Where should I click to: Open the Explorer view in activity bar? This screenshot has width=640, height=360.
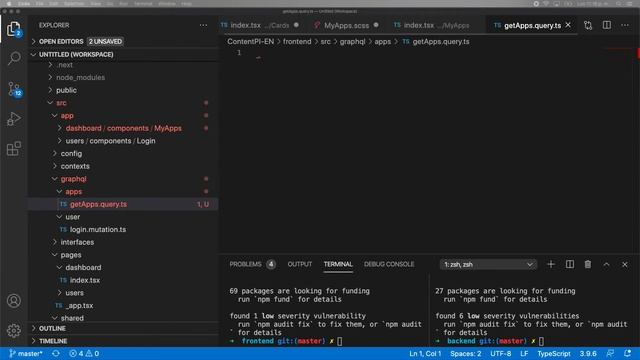pos(13,29)
